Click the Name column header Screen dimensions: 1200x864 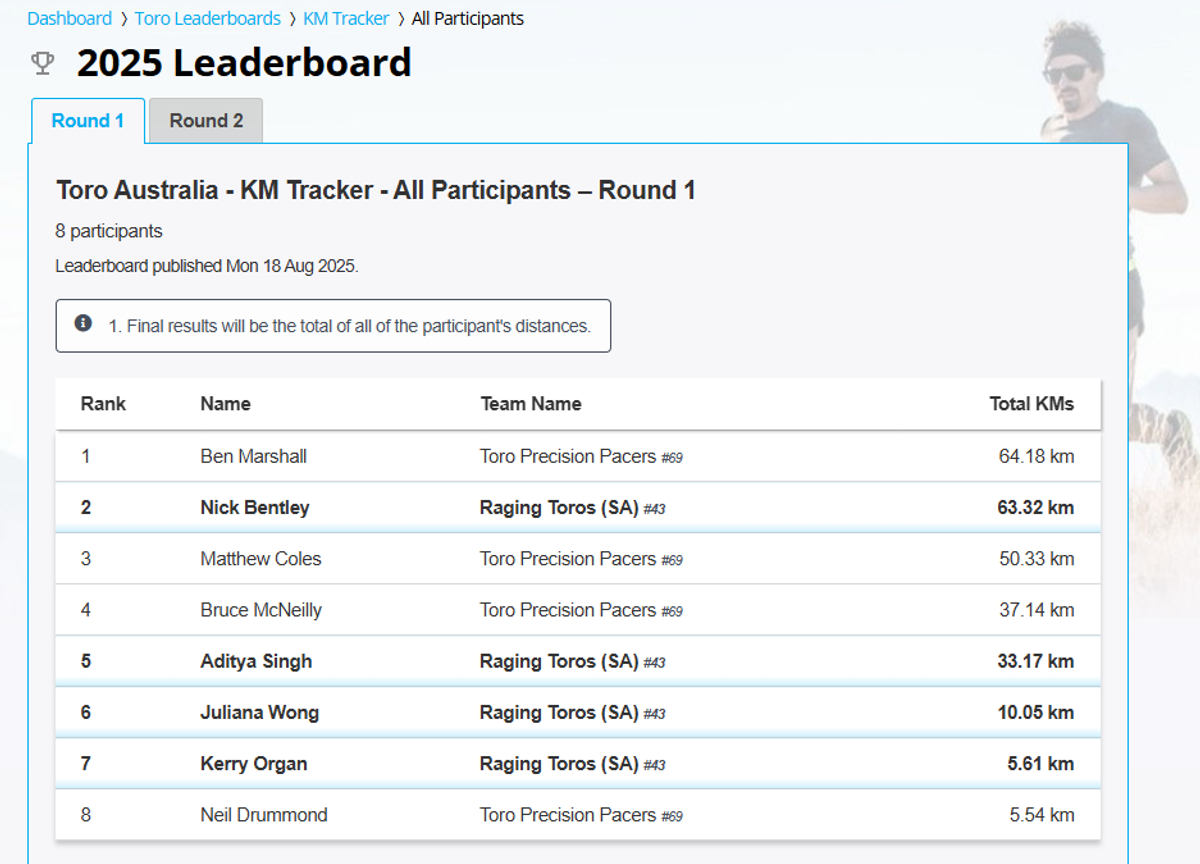coord(225,404)
